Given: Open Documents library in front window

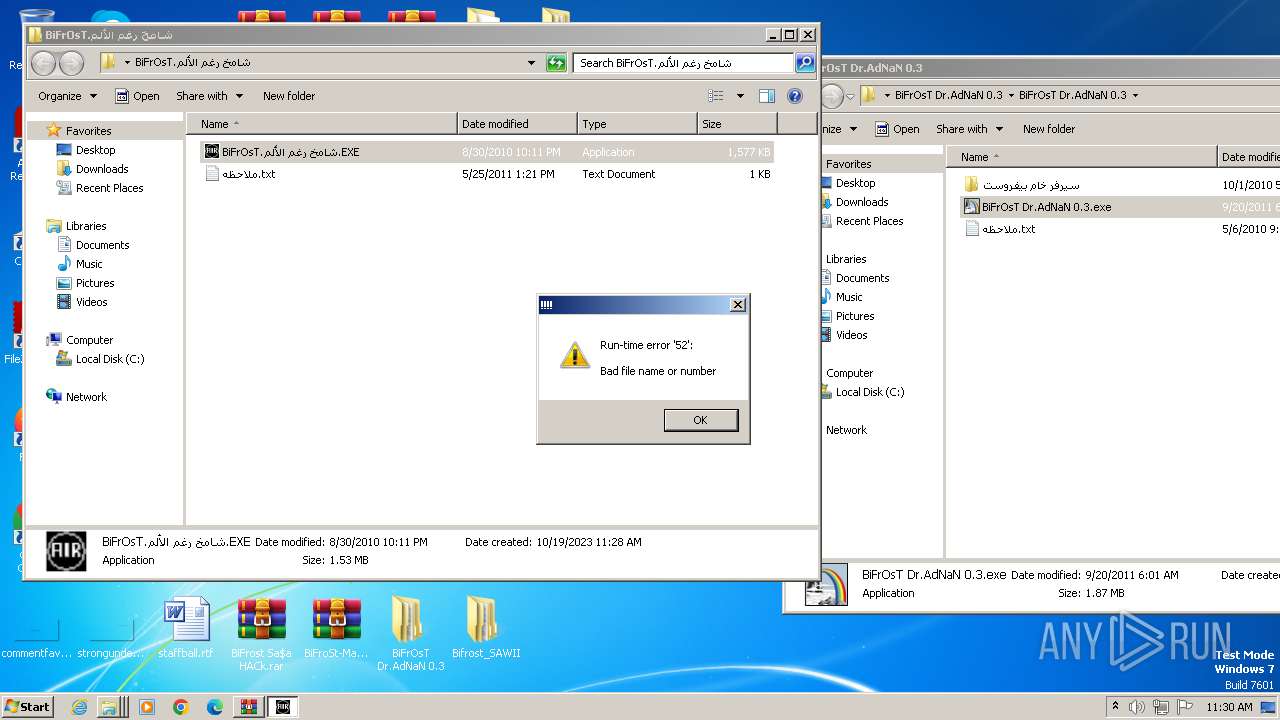Looking at the screenshot, I should pyautogui.click(x=102, y=245).
